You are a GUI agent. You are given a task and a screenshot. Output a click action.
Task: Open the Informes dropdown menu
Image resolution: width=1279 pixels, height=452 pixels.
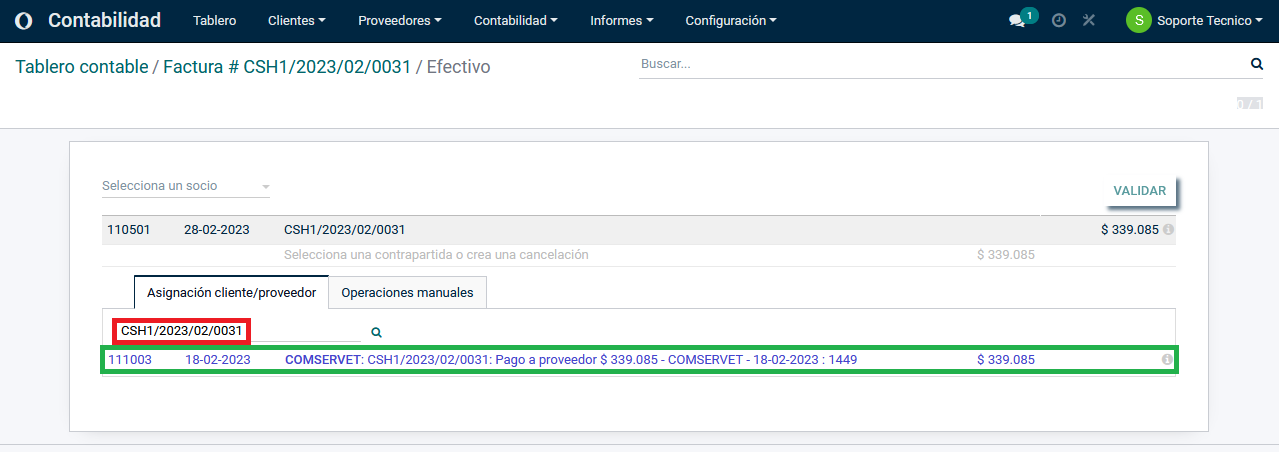tap(621, 21)
